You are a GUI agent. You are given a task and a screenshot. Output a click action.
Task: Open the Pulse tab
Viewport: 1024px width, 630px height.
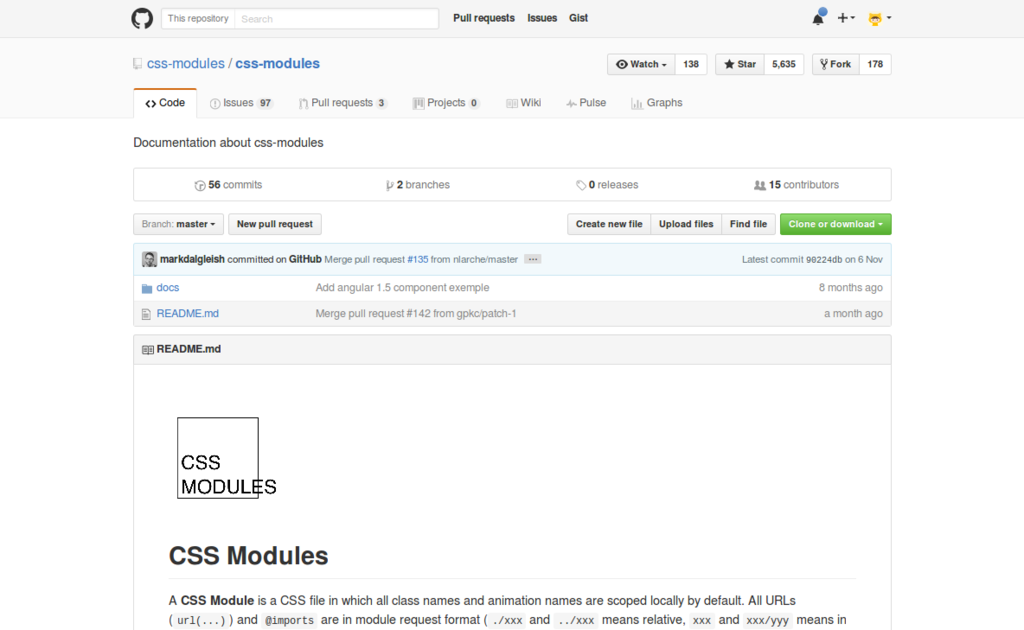(586, 103)
